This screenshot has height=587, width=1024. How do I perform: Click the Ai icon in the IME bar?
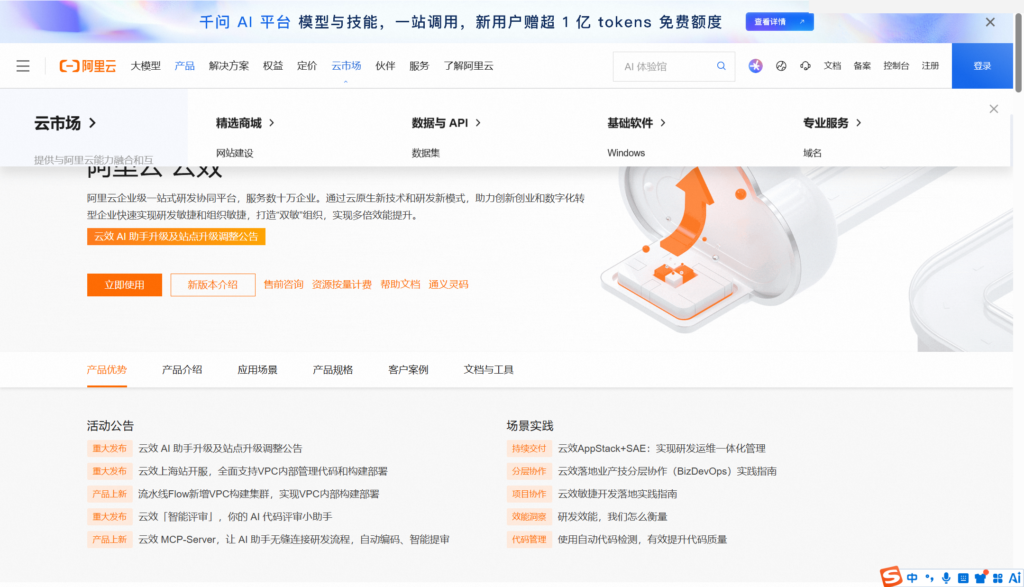tap(1014, 578)
